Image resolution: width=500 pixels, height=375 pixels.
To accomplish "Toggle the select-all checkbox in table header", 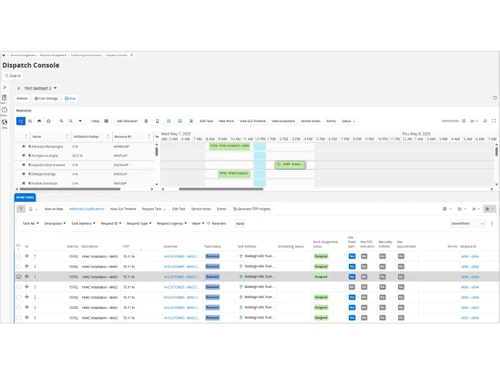I will (18, 246).
